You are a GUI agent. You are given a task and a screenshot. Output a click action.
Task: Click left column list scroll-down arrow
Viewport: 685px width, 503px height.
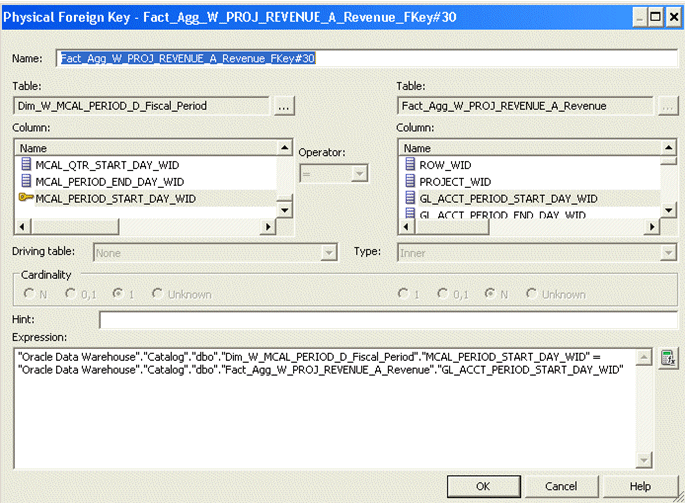pyautogui.click(x=285, y=210)
